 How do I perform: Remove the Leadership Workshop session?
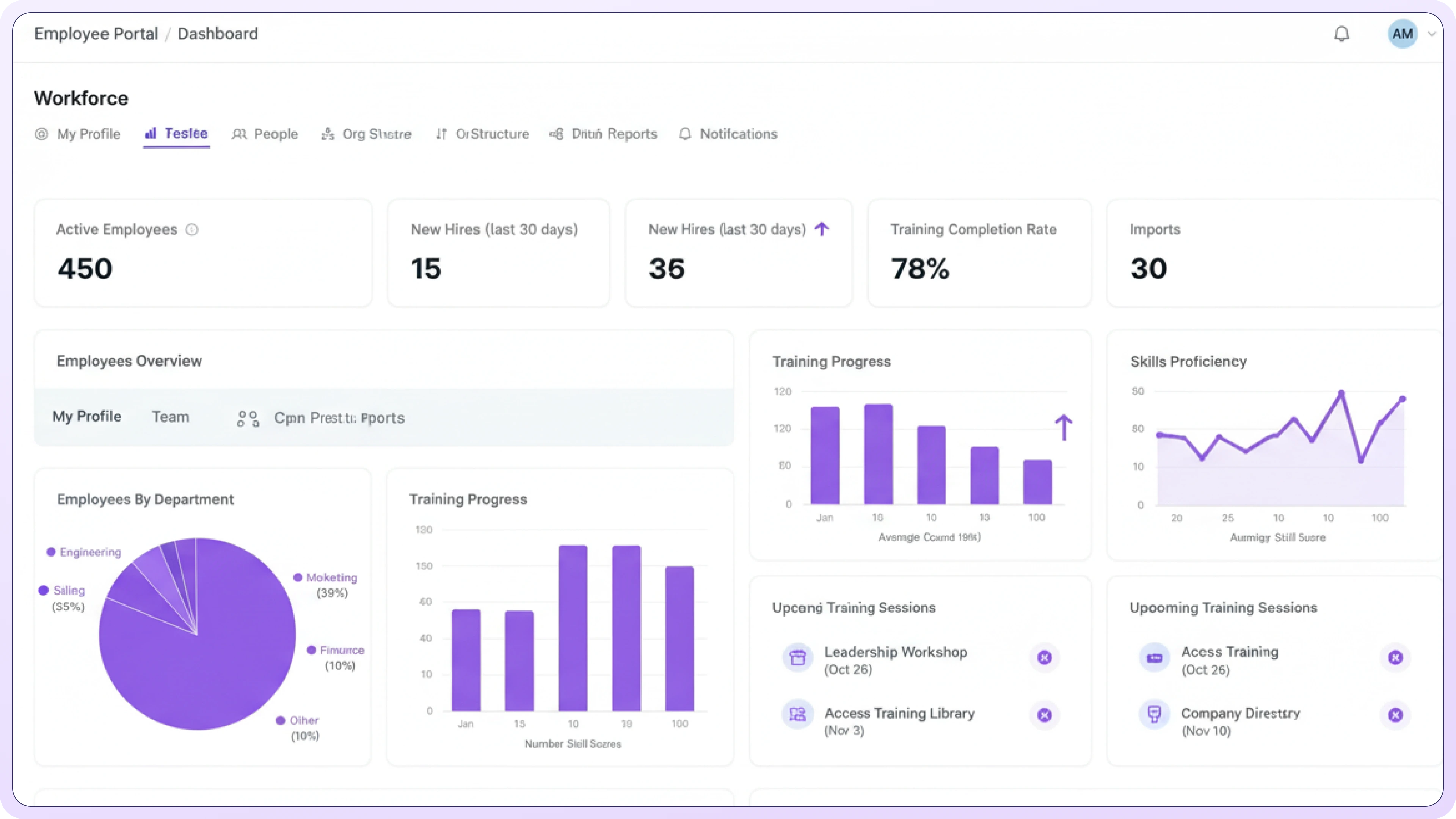click(x=1044, y=657)
